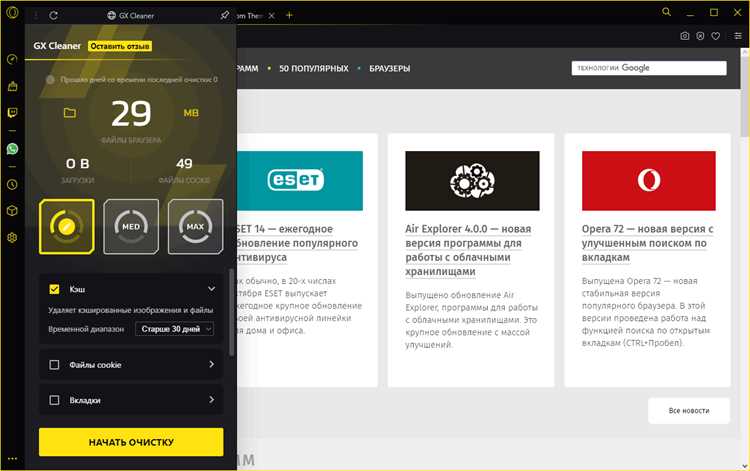Open Twitch from the sidebar
750x471 pixels.
click(x=12, y=113)
